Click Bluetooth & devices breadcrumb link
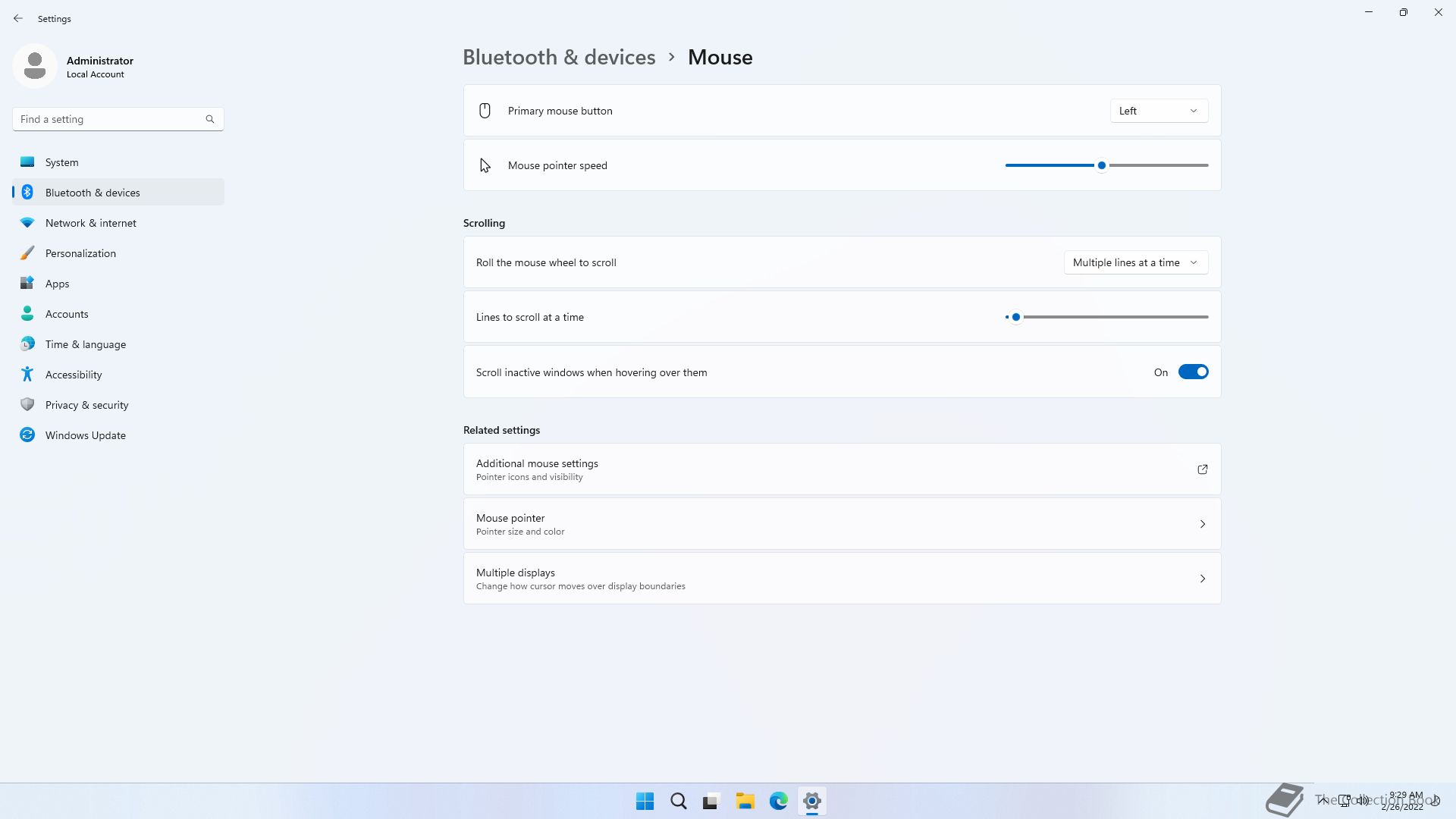 pyautogui.click(x=559, y=58)
